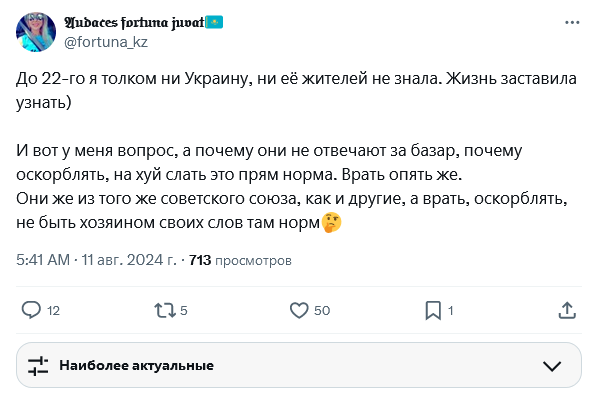Click the Kazakhstan flag emoji next to name
The height and width of the screenshot is (395, 598).
point(214,22)
